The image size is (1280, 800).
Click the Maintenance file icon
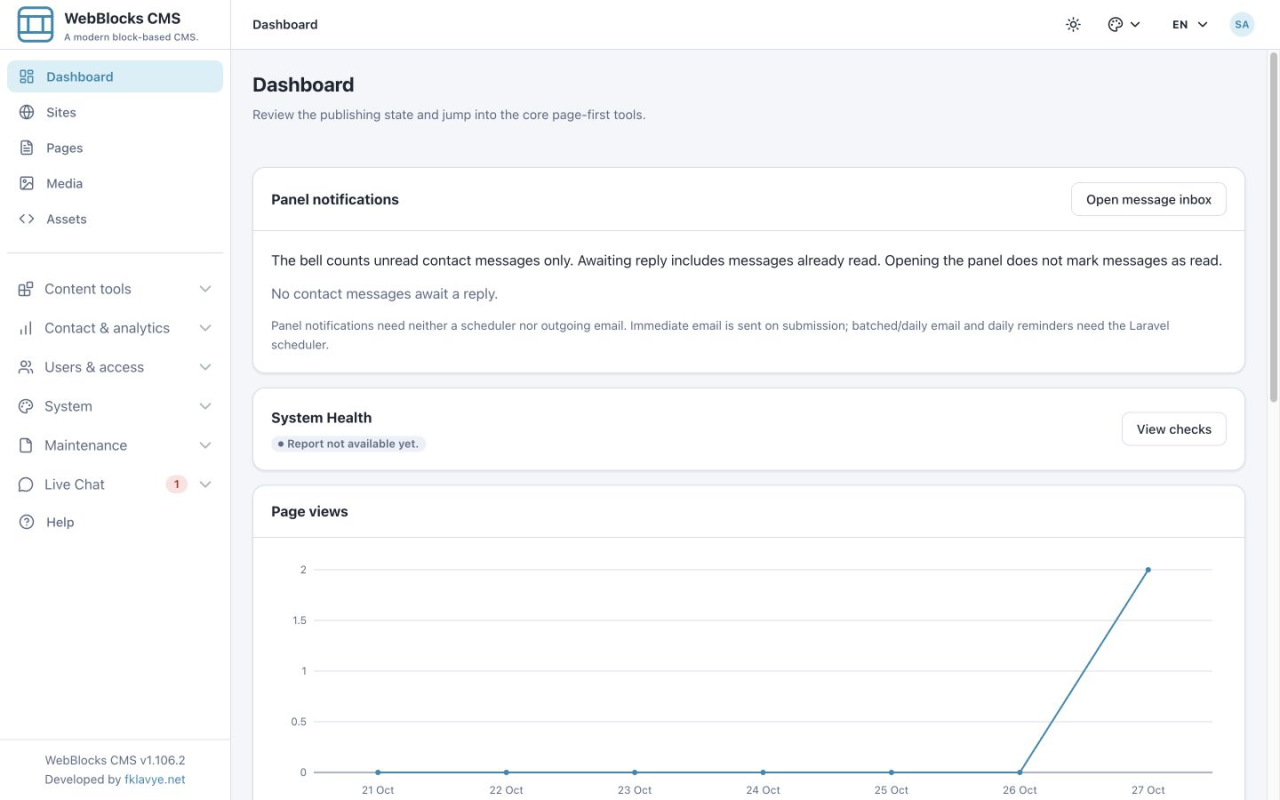[26, 445]
